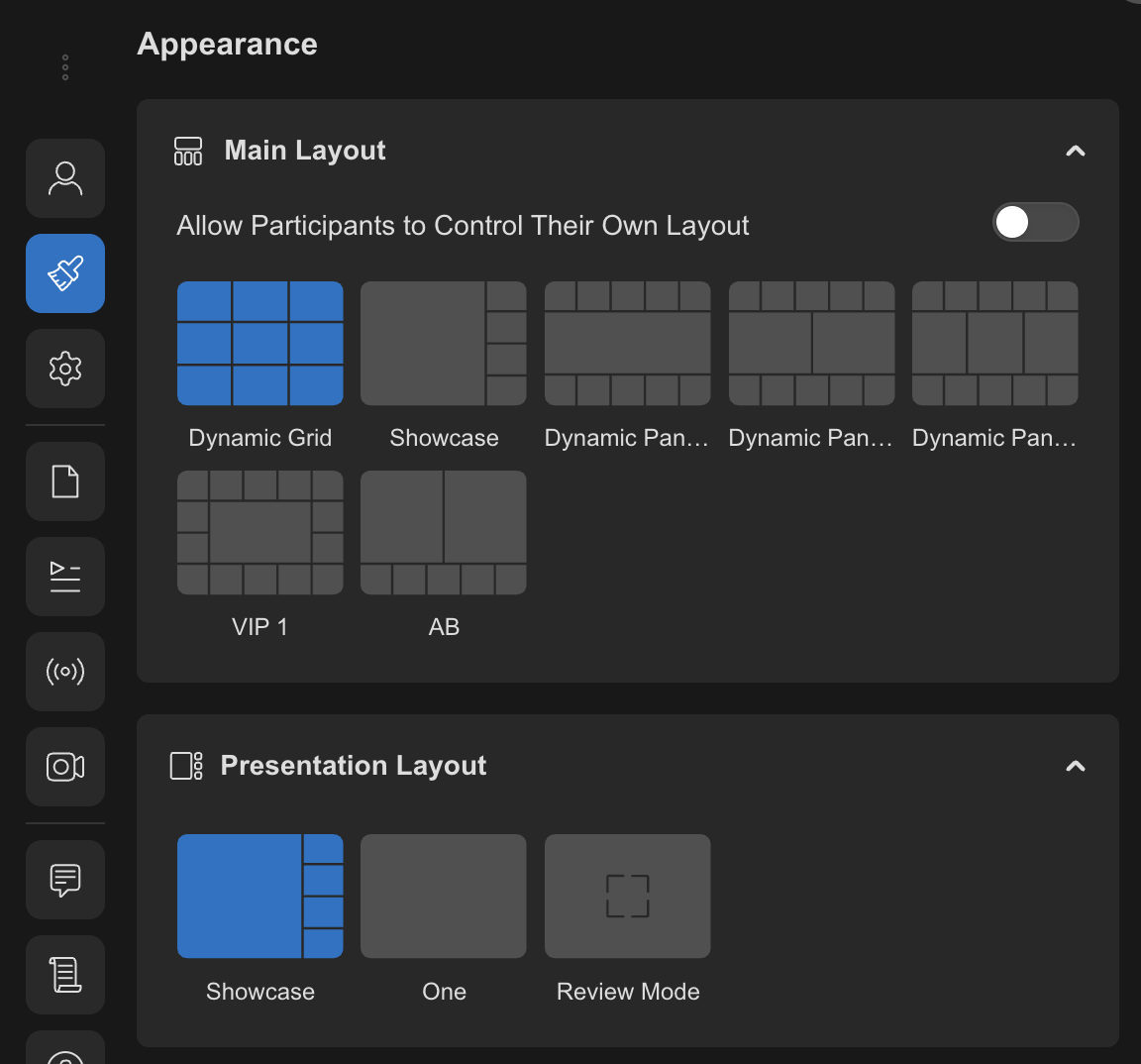Viewport: 1141px width, 1064px height.
Task: Open the participants (person) sidebar icon
Action: pyautogui.click(x=65, y=178)
